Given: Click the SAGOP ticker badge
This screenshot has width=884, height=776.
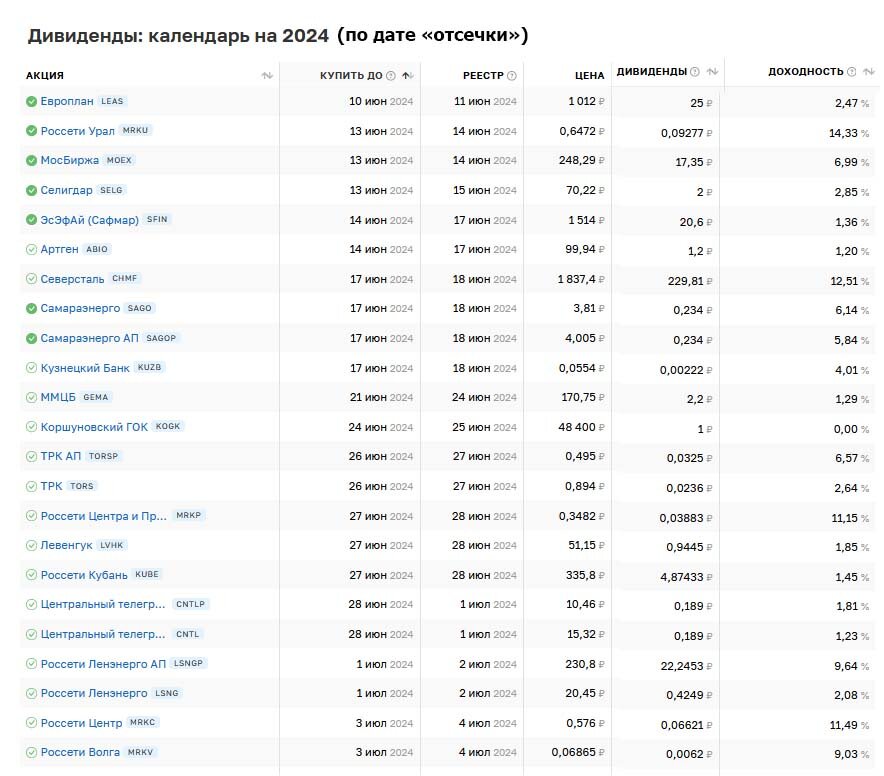Looking at the screenshot, I should tap(161, 338).
